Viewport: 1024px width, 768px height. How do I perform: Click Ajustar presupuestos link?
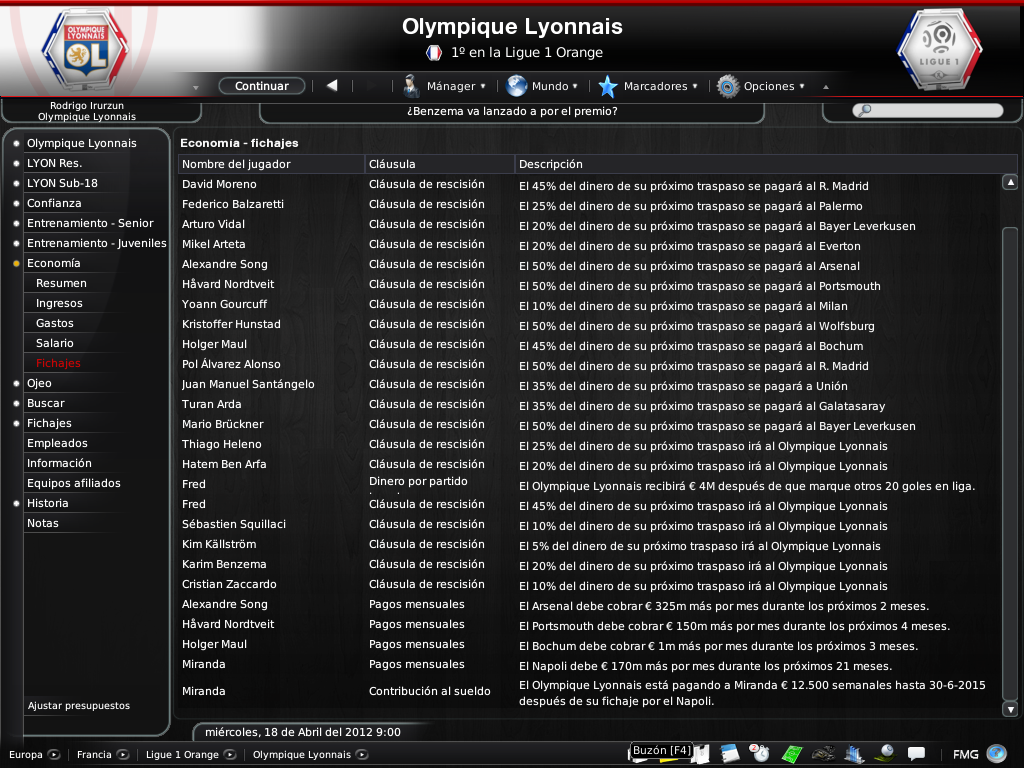click(x=79, y=705)
